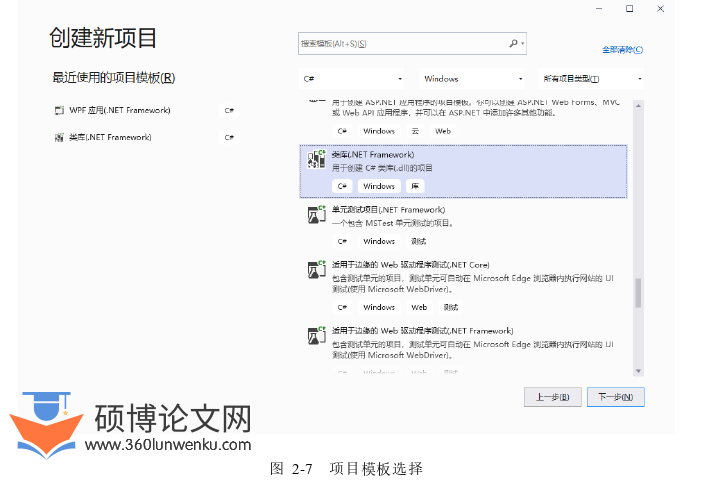Click the Web 驱动程序测试(.NET Framework) flask icon
The height and width of the screenshot is (482, 715).
pos(317,336)
